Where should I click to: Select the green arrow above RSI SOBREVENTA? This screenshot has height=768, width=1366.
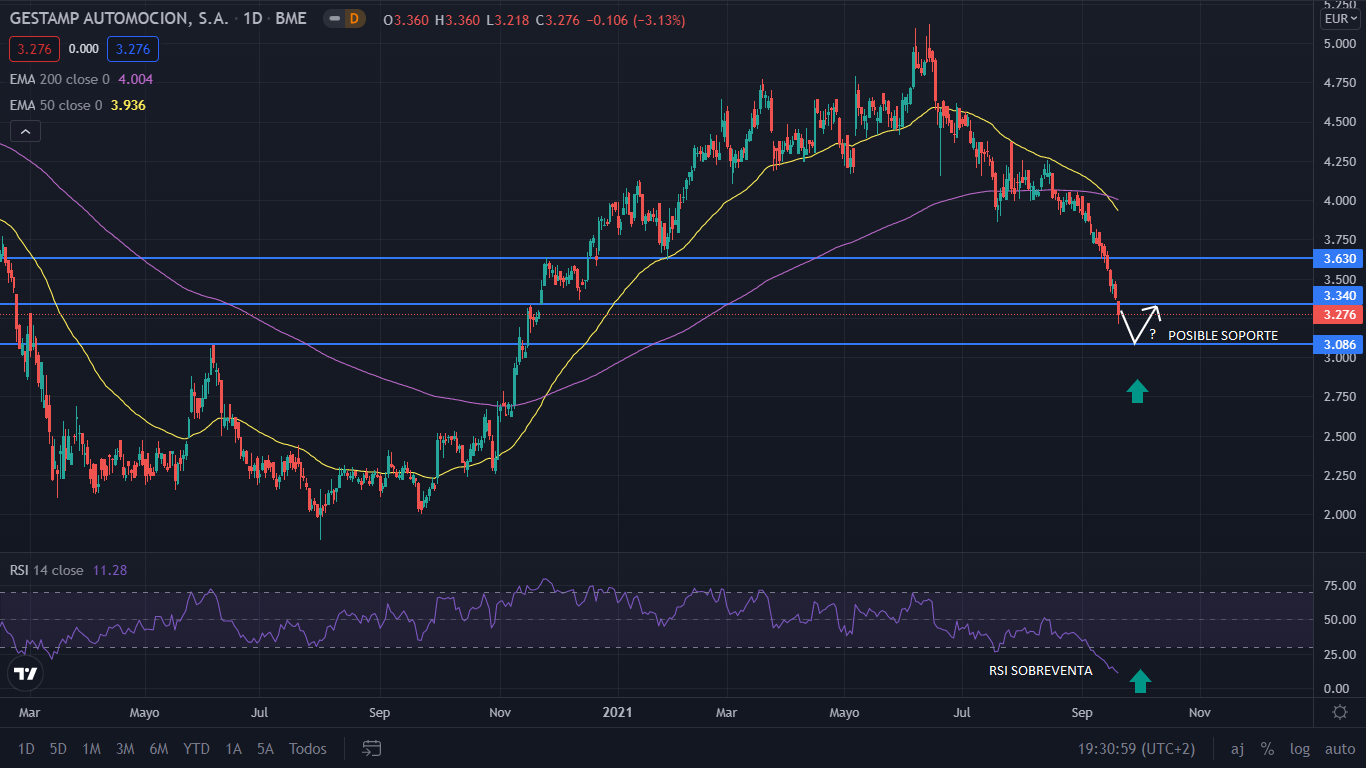(x=1139, y=681)
